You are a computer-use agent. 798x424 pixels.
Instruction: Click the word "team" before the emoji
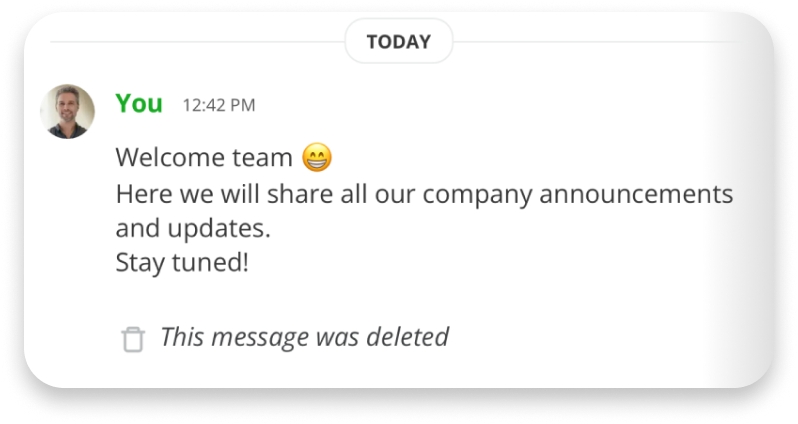[x=268, y=158]
